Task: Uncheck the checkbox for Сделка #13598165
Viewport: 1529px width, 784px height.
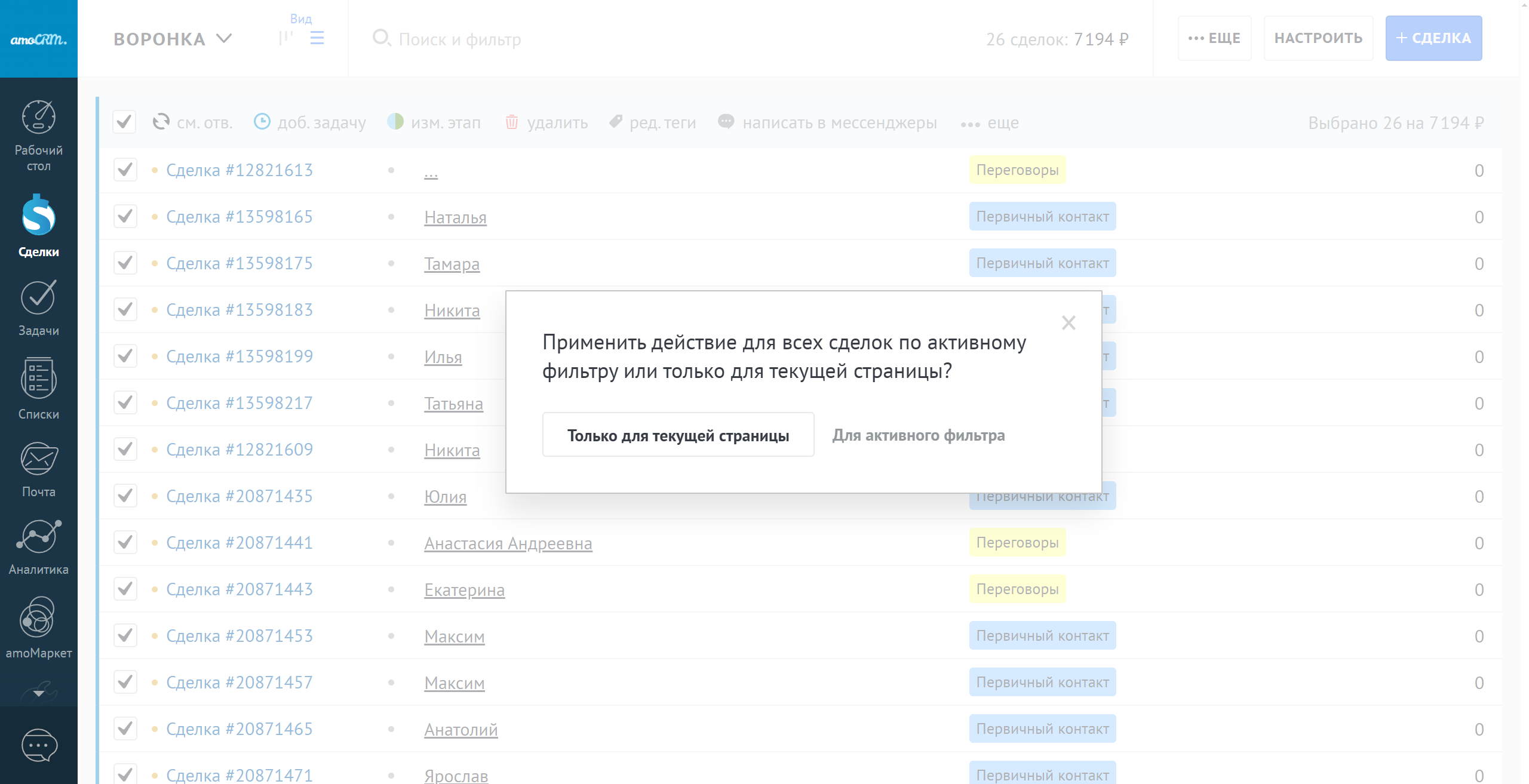Action: click(x=125, y=217)
